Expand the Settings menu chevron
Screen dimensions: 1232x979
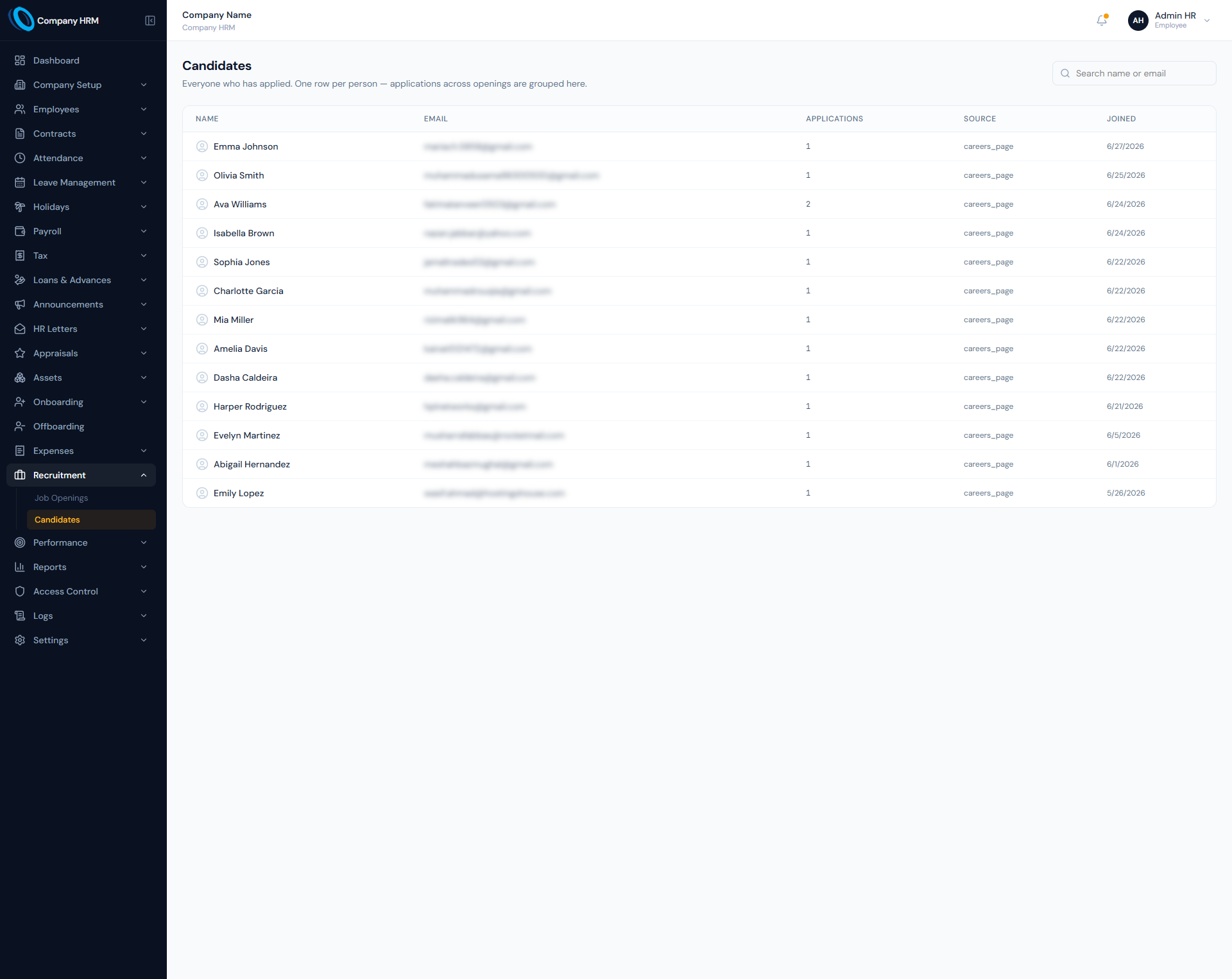click(144, 640)
